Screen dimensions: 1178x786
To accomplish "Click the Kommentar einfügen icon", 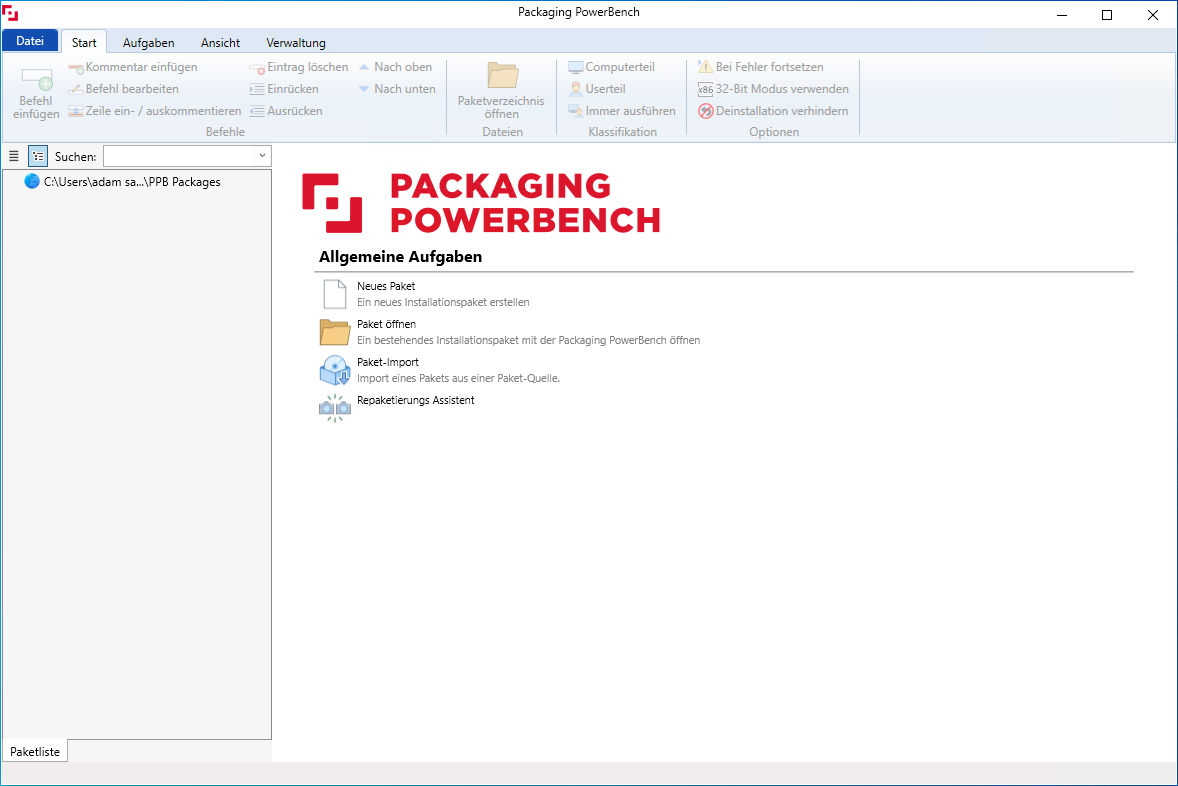I will point(76,68).
